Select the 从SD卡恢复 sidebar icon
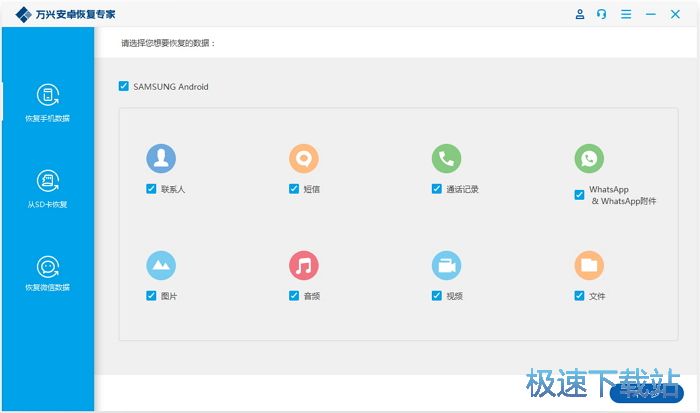 pyautogui.click(x=48, y=181)
